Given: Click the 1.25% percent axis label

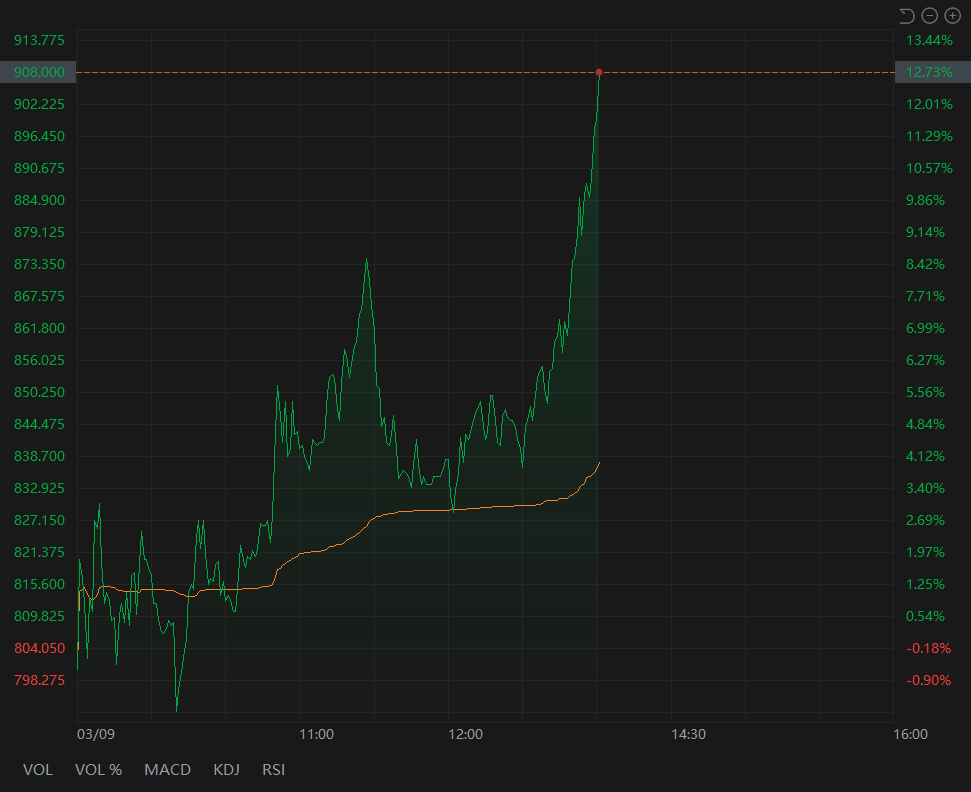Looking at the screenshot, I should coord(925,585).
